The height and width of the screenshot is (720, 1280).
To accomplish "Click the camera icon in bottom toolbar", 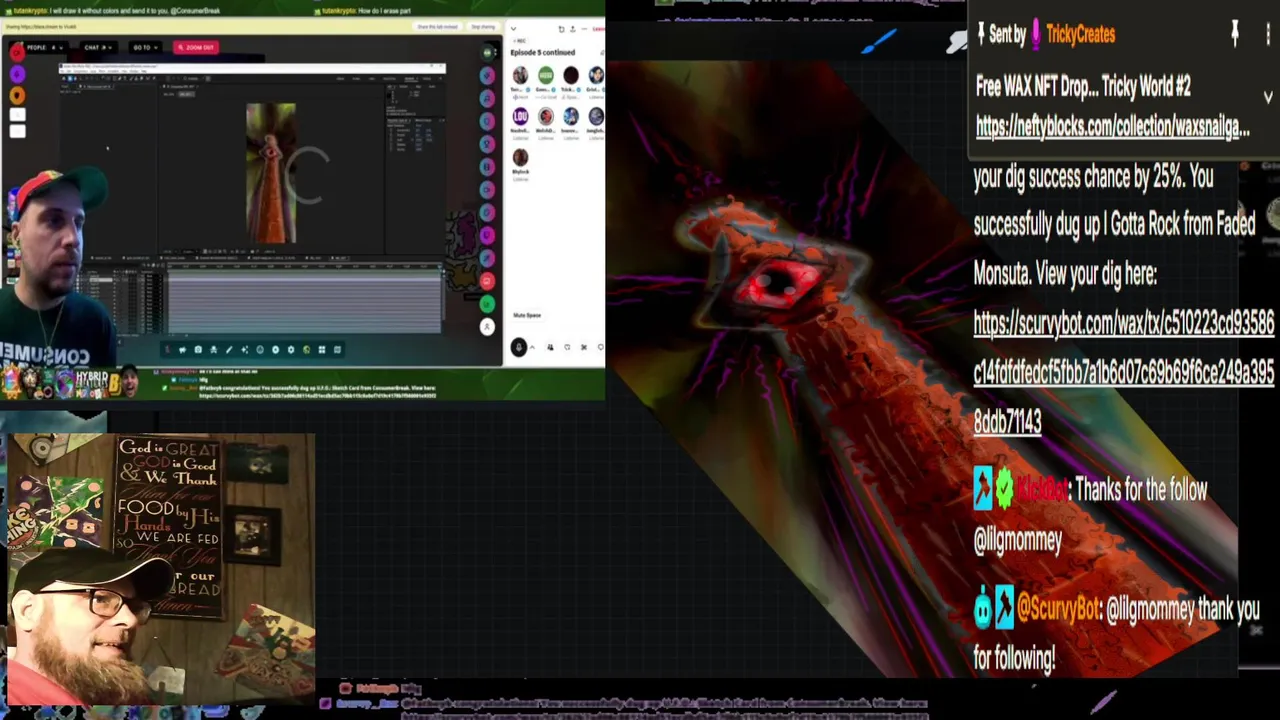I will 198,350.
